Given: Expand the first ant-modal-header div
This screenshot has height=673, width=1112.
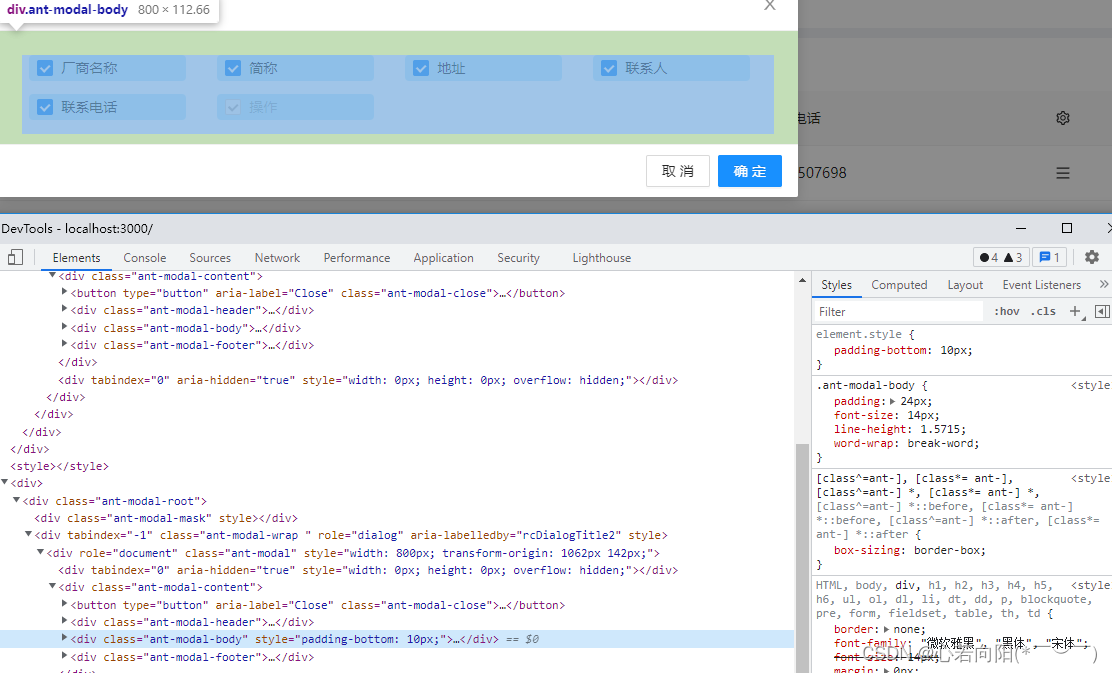Looking at the screenshot, I should [x=64, y=309].
